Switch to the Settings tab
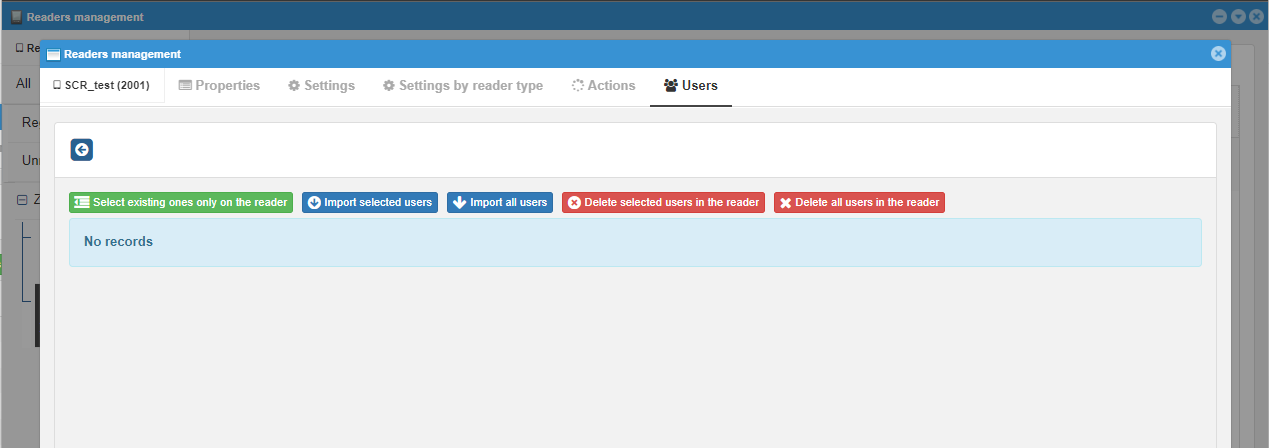 coord(321,86)
